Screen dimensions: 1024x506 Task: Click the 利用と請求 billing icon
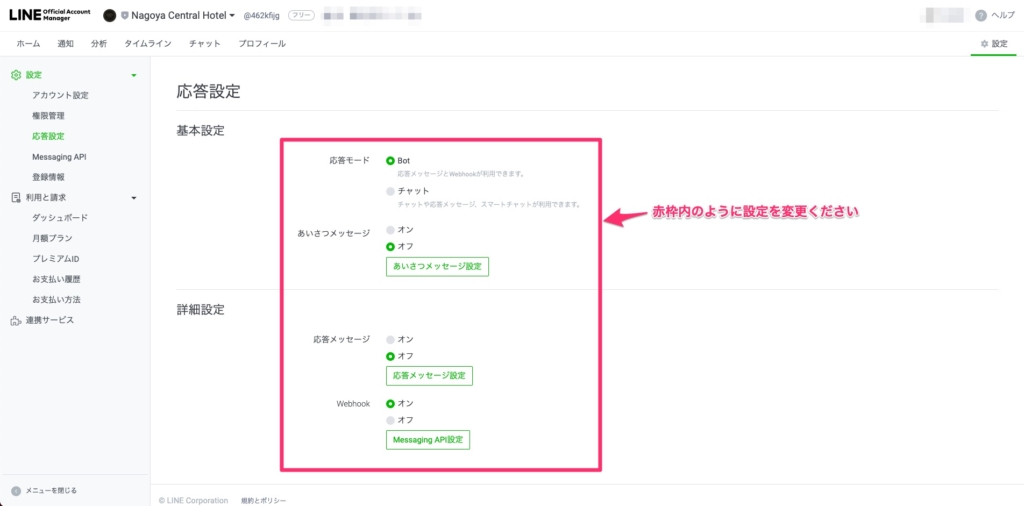(x=15, y=198)
